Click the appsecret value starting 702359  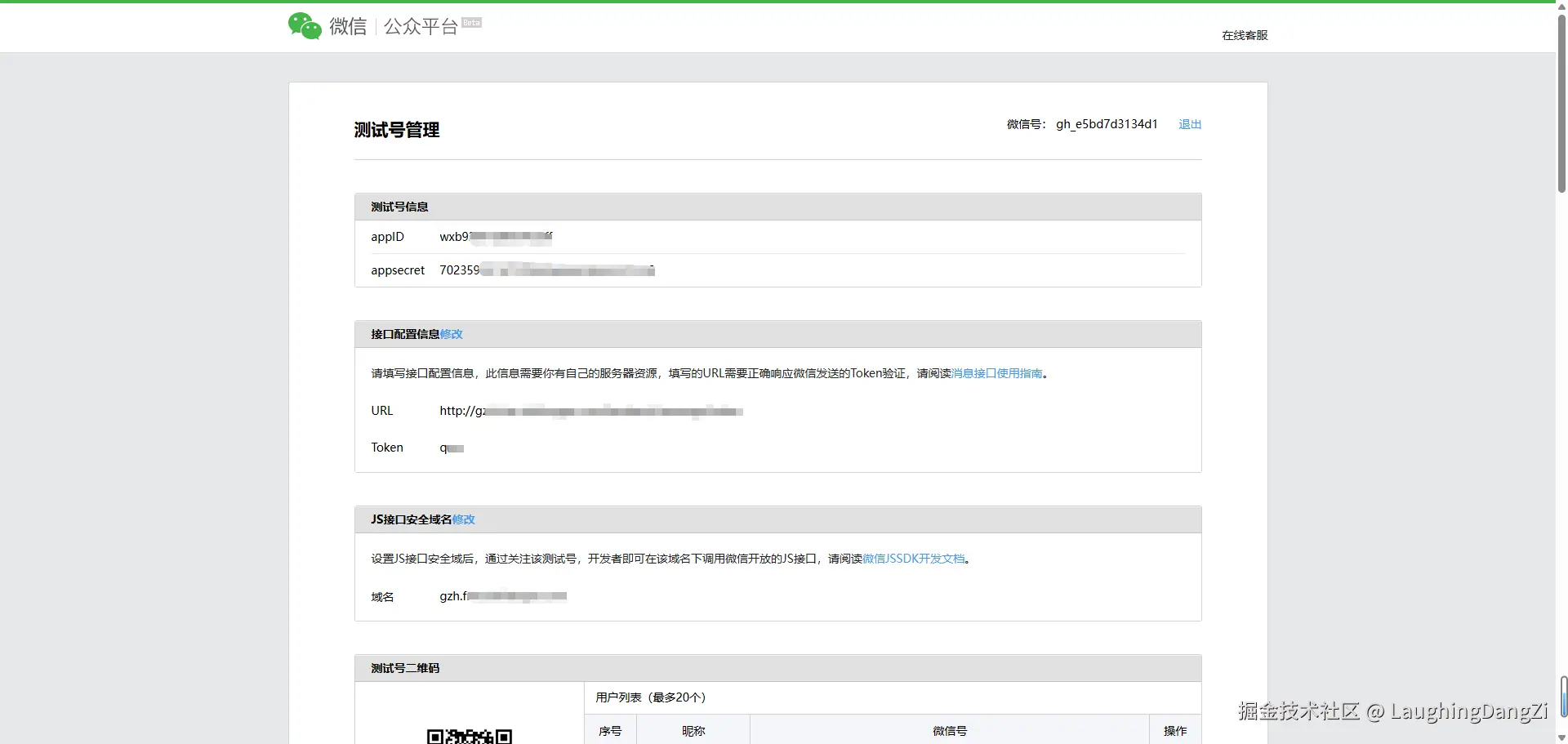point(547,270)
